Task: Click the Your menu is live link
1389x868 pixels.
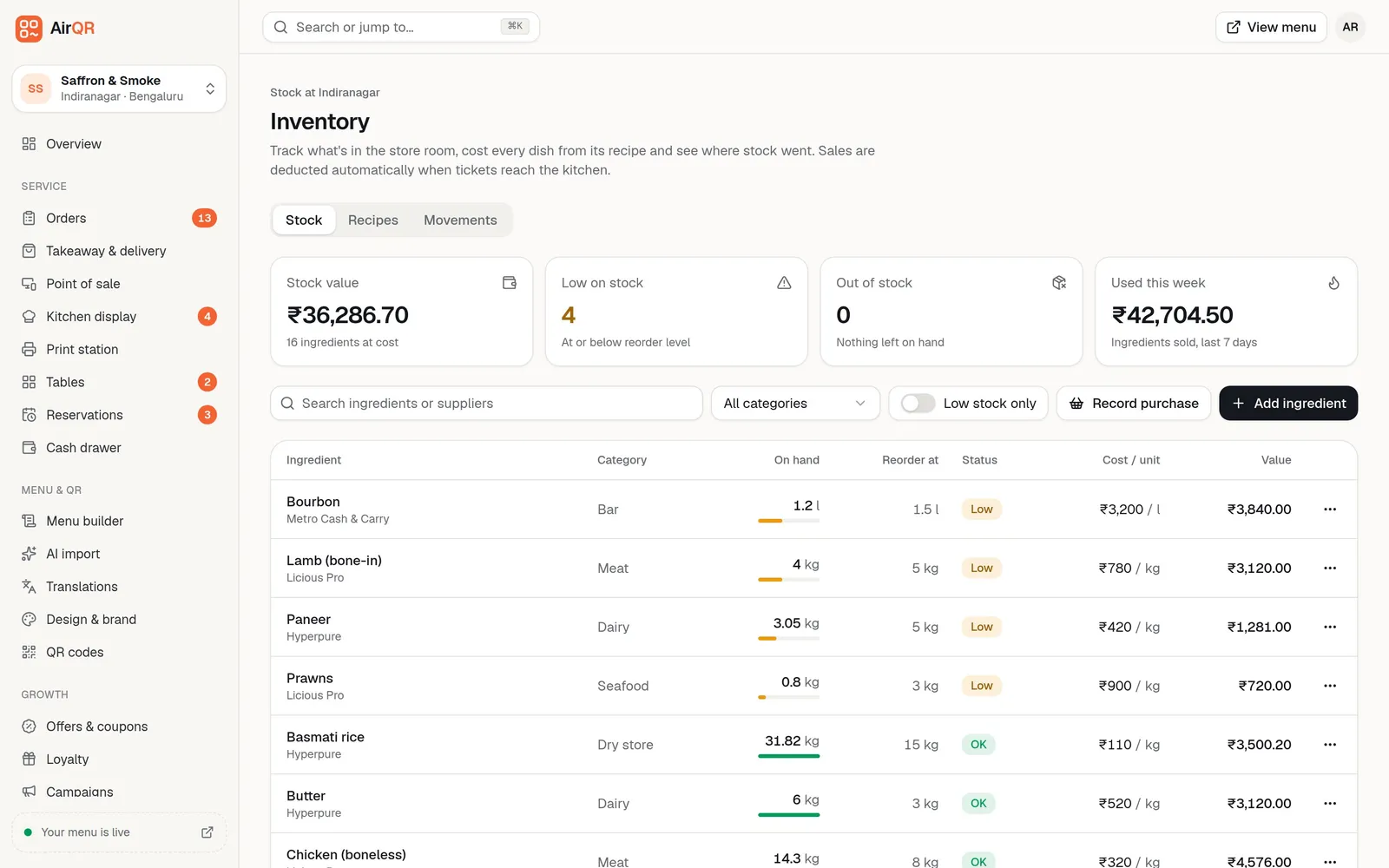Action: click(119, 832)
